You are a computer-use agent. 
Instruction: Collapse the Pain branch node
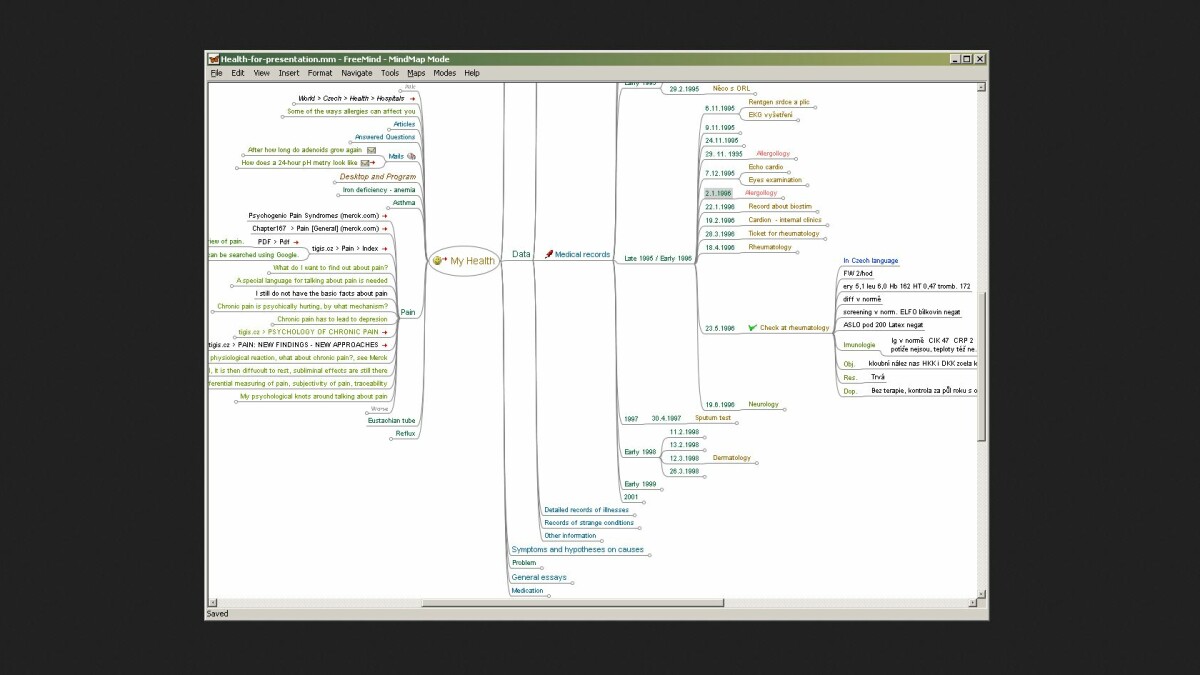click(x=407, y=312)
